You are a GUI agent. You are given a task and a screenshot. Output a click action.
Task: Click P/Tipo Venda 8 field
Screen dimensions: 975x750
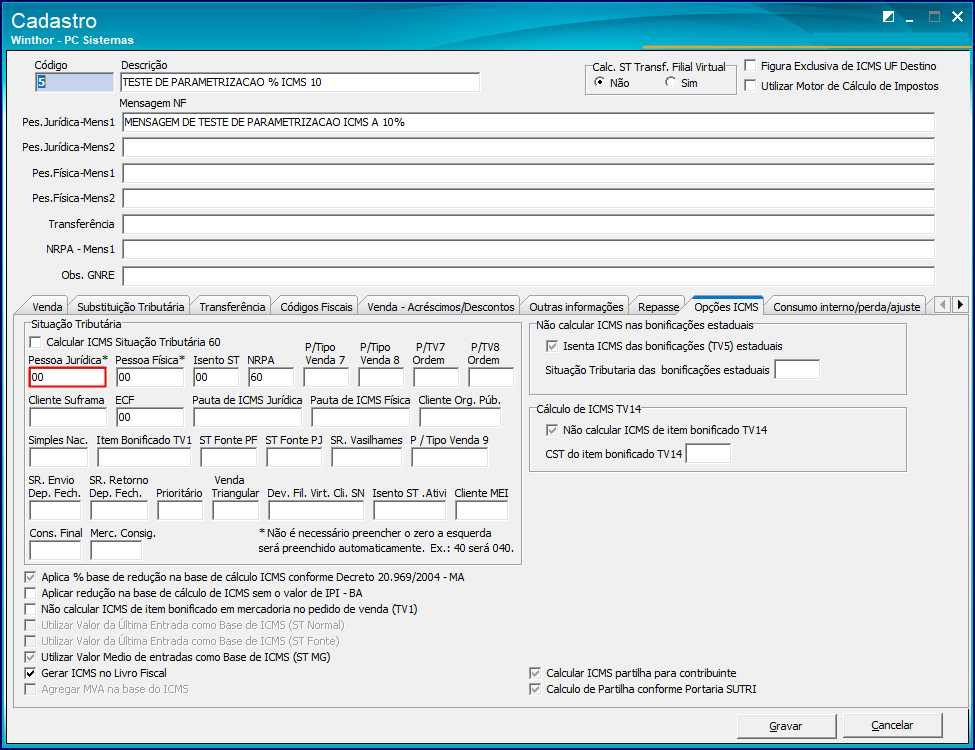[381, 377]
